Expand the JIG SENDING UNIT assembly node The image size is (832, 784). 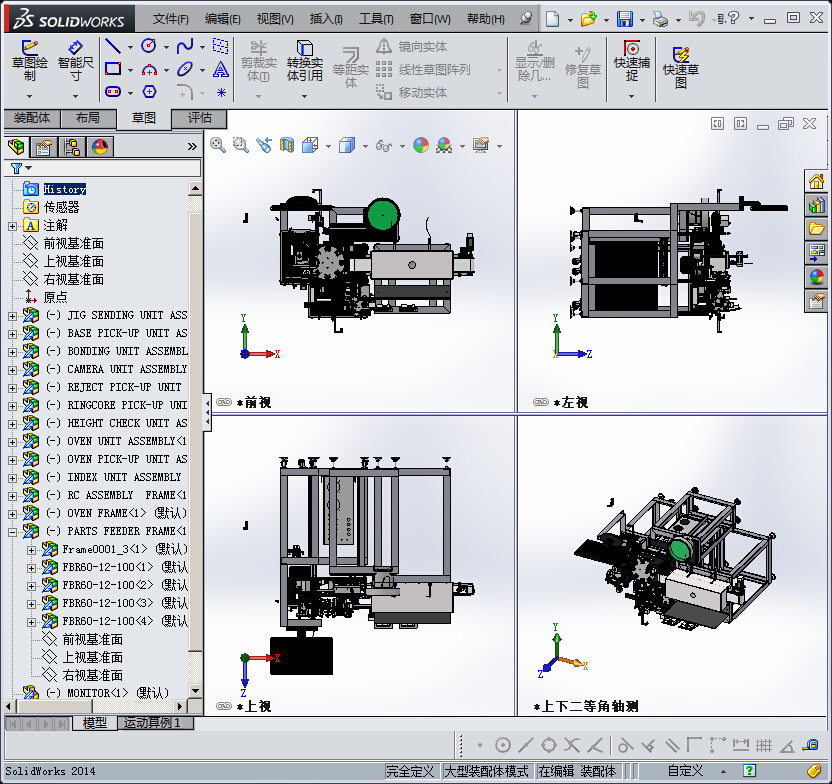point(13,316)
